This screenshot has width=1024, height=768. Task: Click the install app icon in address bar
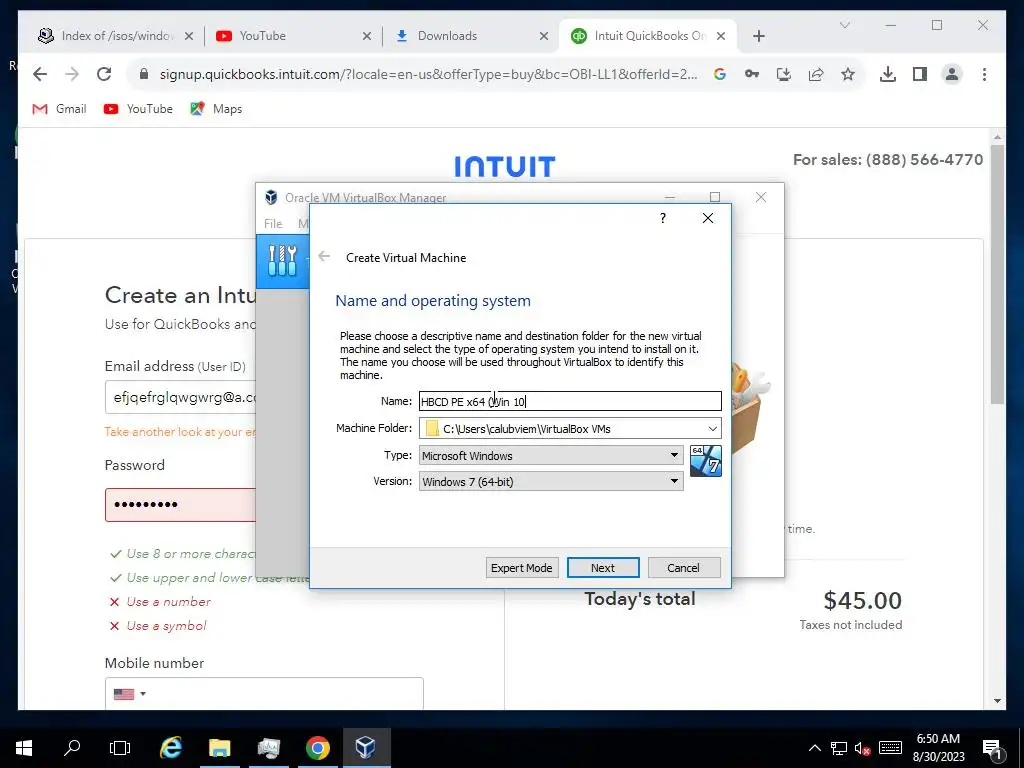[784, 74]
